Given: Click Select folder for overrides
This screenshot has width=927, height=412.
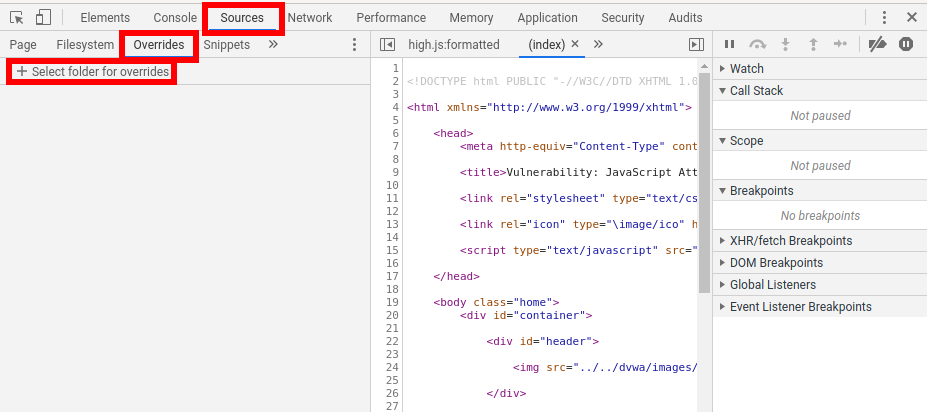Looking at the screenshot, I should pyautogui.click(x=92, y=72).
